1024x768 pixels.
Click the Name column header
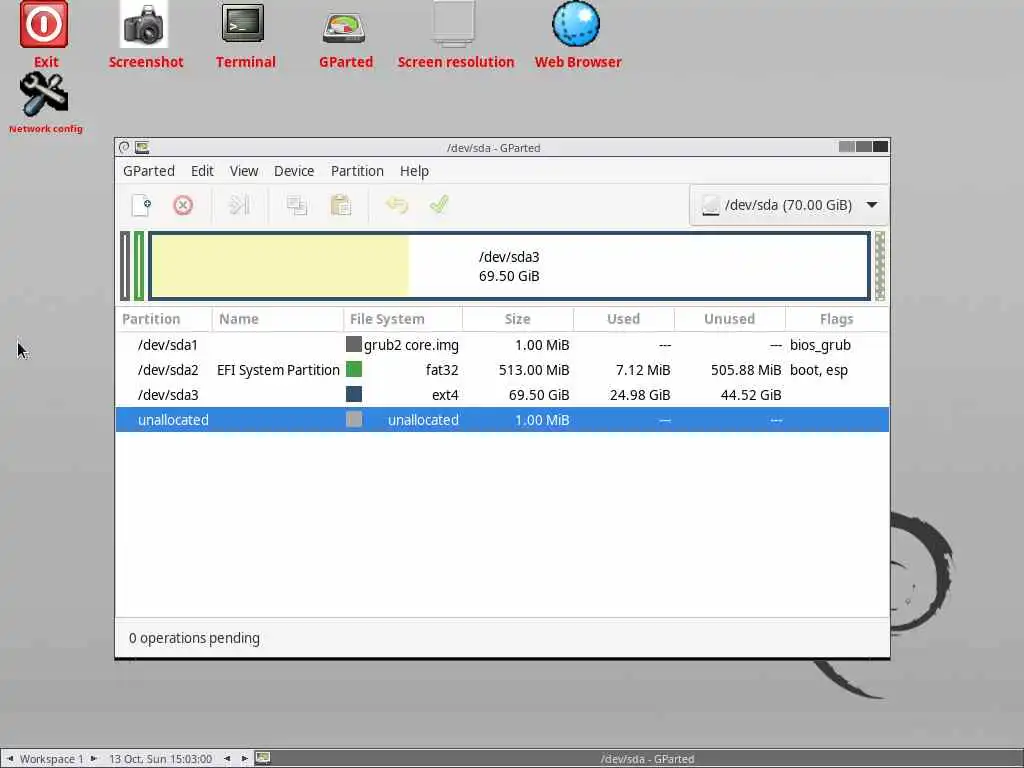pyautogui.click(x=278, y=319)
